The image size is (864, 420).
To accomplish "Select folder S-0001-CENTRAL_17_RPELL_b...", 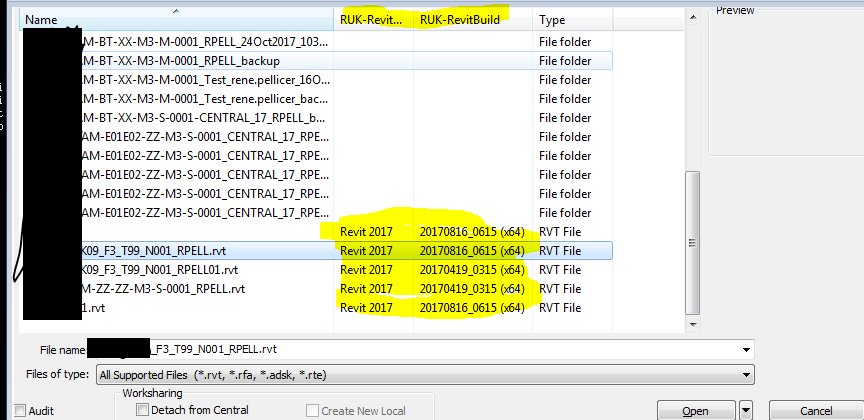I will pyautogui.click(x=203, y=118).
